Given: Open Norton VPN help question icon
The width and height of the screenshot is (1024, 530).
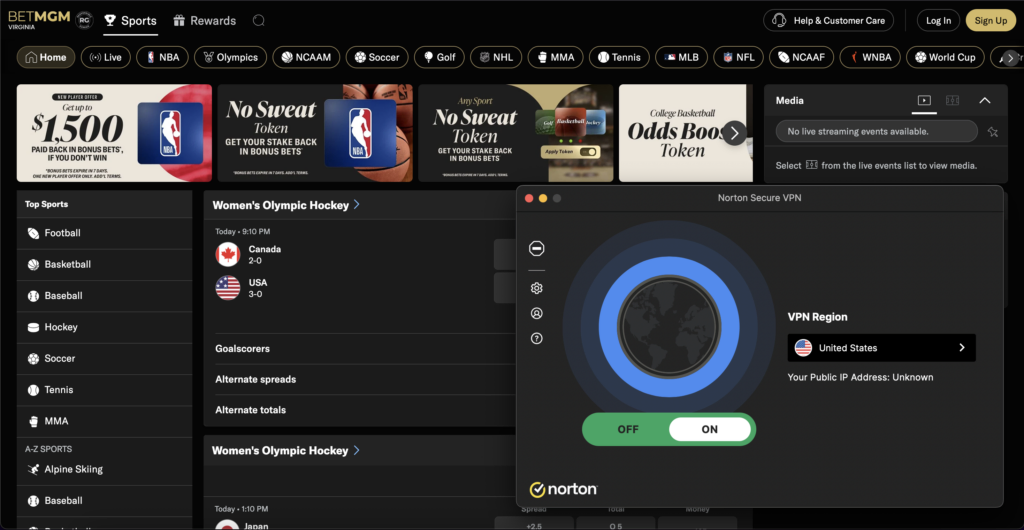Looking at the screenshot, I should pyautogui.click(x=537, y=339).
